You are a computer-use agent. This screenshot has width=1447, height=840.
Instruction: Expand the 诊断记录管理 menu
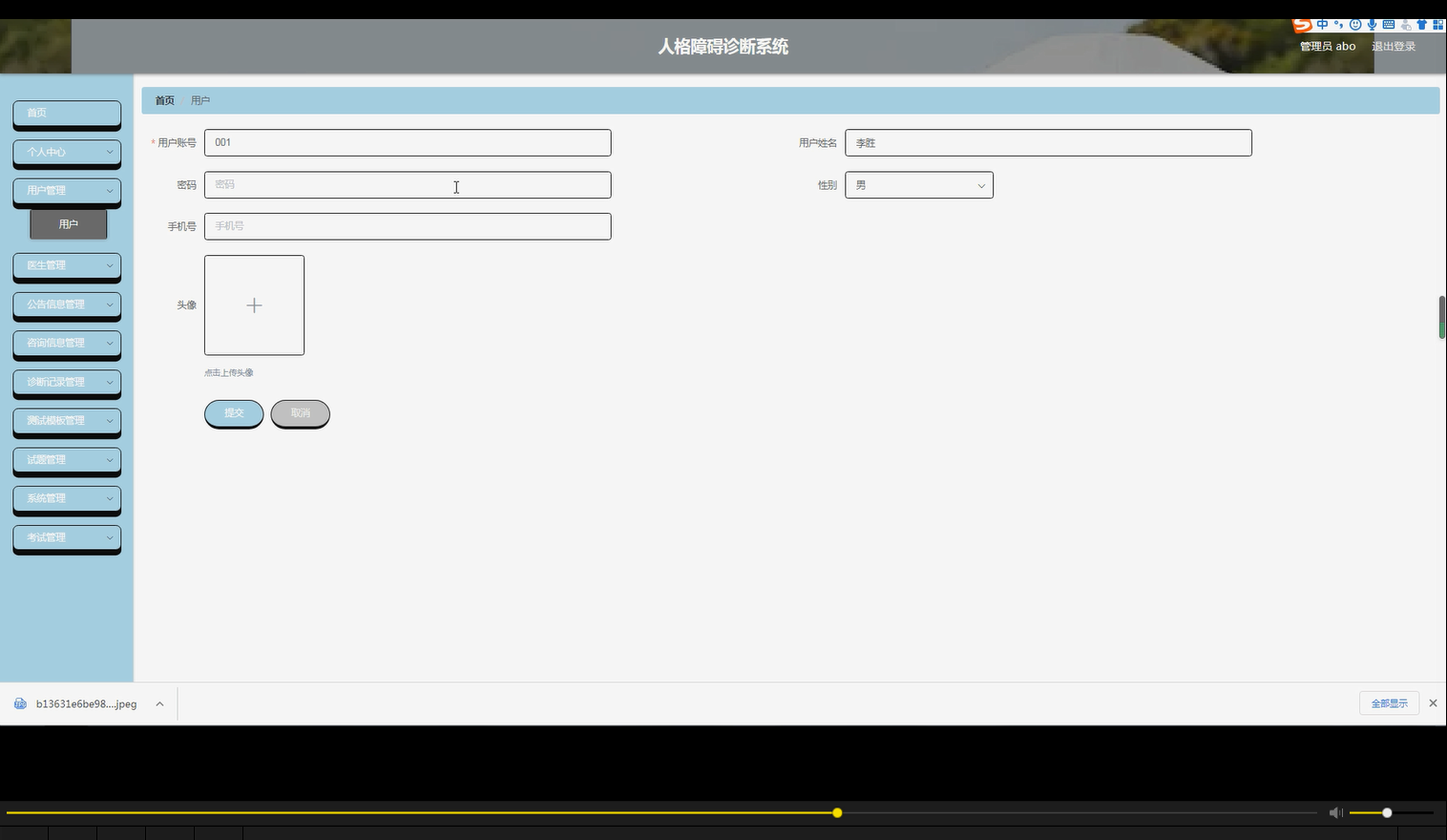[x=67, y=382]
